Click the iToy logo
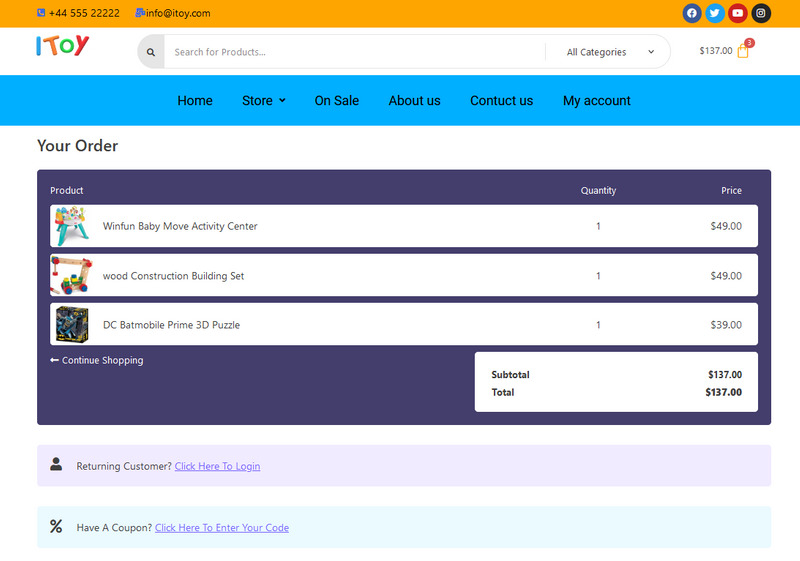 (63, 46)
